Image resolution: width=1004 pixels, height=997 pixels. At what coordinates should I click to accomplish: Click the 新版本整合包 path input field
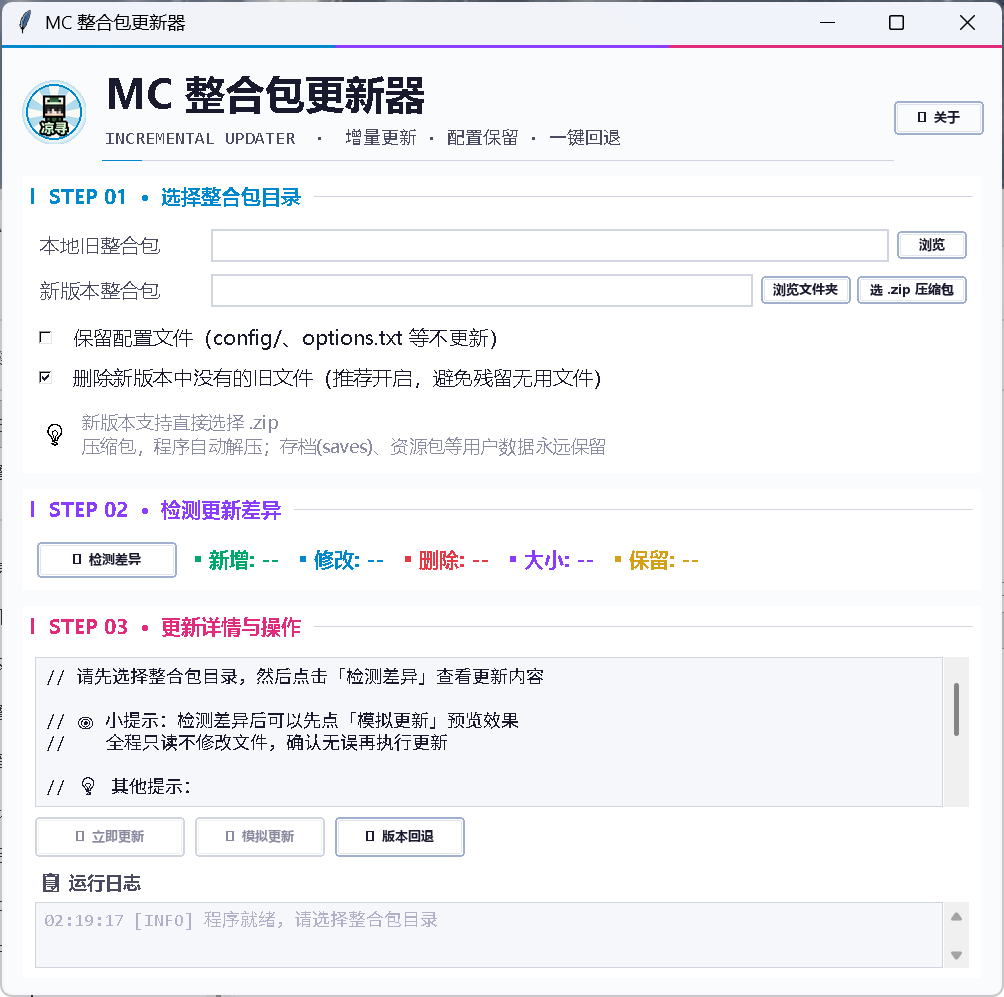(482, 291)
